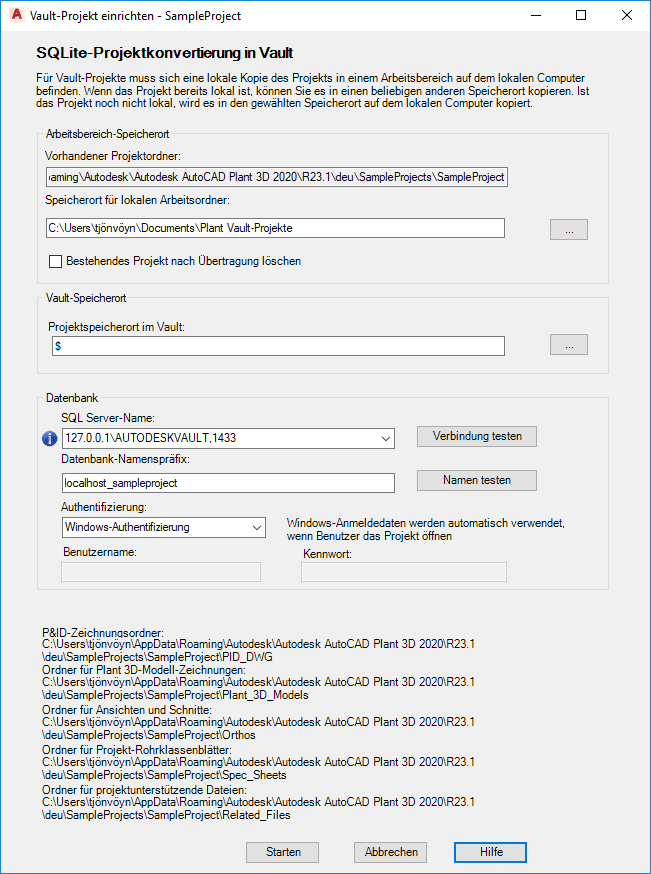Open the SQL Server-Name dropdown list
The image size is (651, 874).
385,439
